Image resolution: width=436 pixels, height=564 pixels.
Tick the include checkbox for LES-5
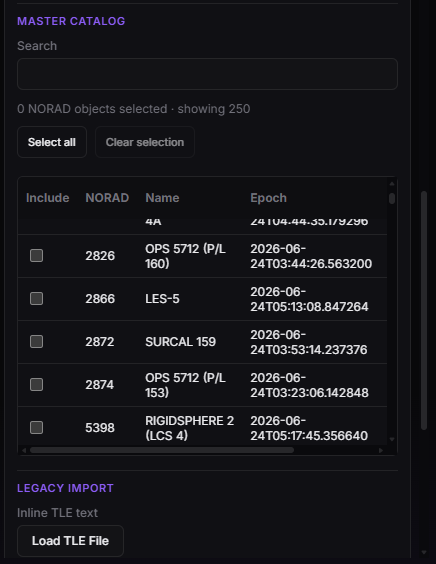[36, 299]
